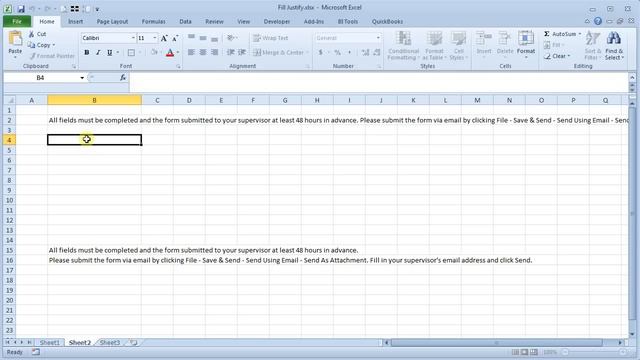Click the Percent Style icon
The image size is (640, 360).
click(x=337, y=52)
